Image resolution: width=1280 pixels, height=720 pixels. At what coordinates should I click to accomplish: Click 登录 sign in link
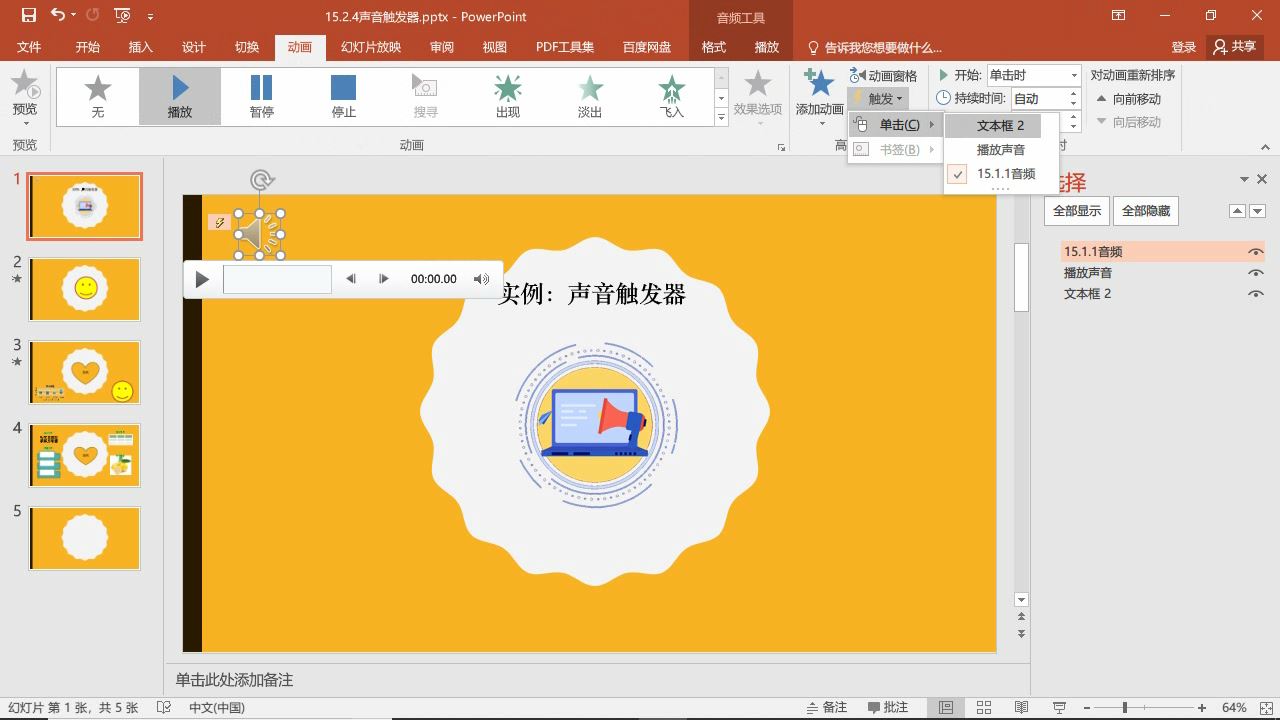point(1183,47)
